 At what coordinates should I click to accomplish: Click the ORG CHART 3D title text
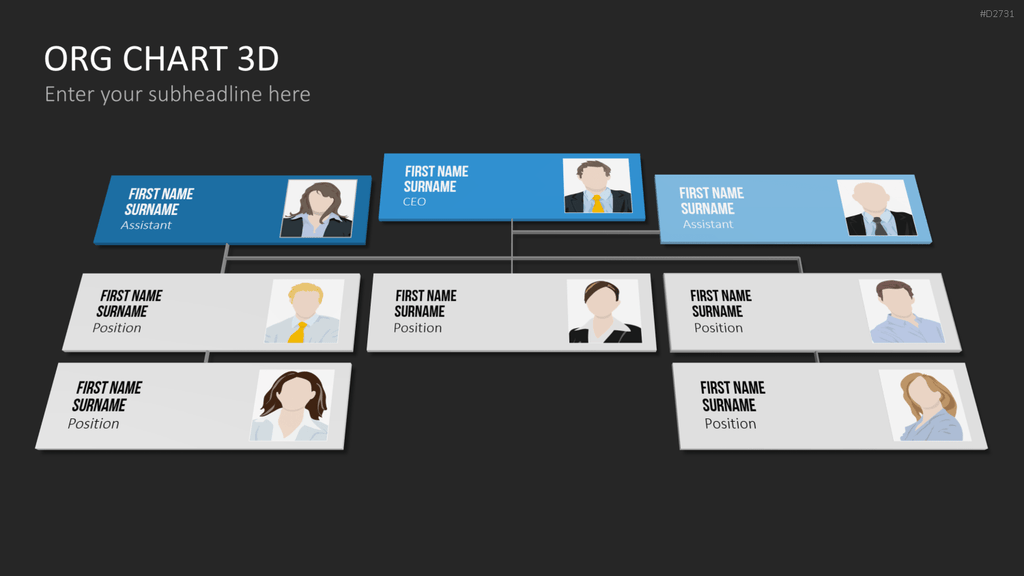pyautogui.click(x=161, y=59)
